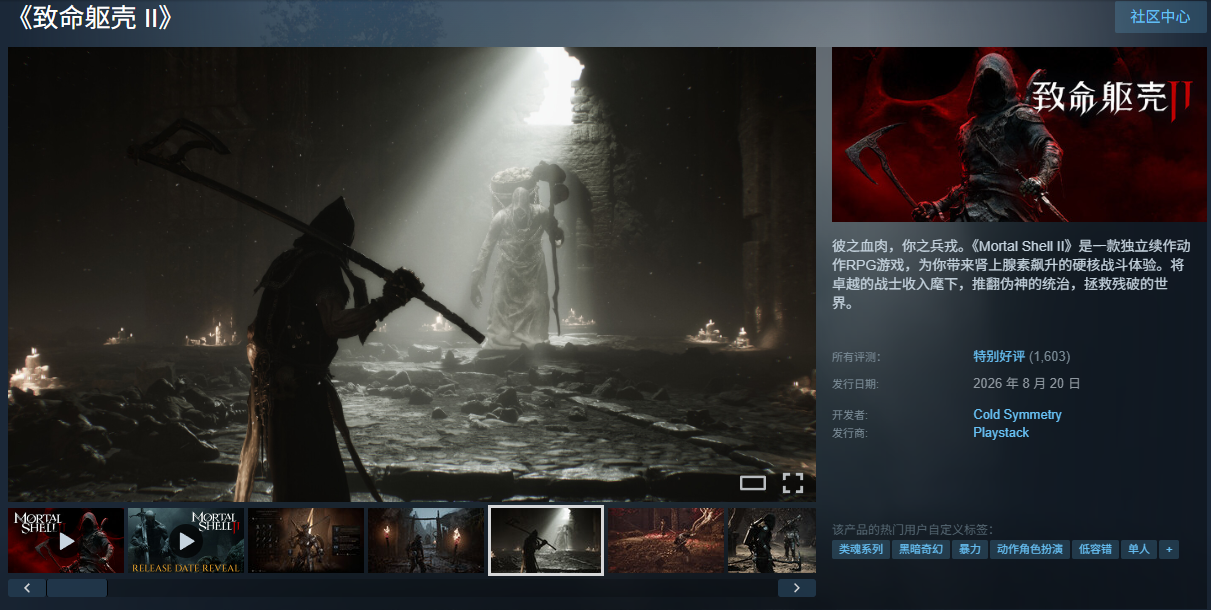Select the highlighted light-beam statue thumbnail
The width and height of the screenshot is (1211, 610).
(x=546, y=541)
